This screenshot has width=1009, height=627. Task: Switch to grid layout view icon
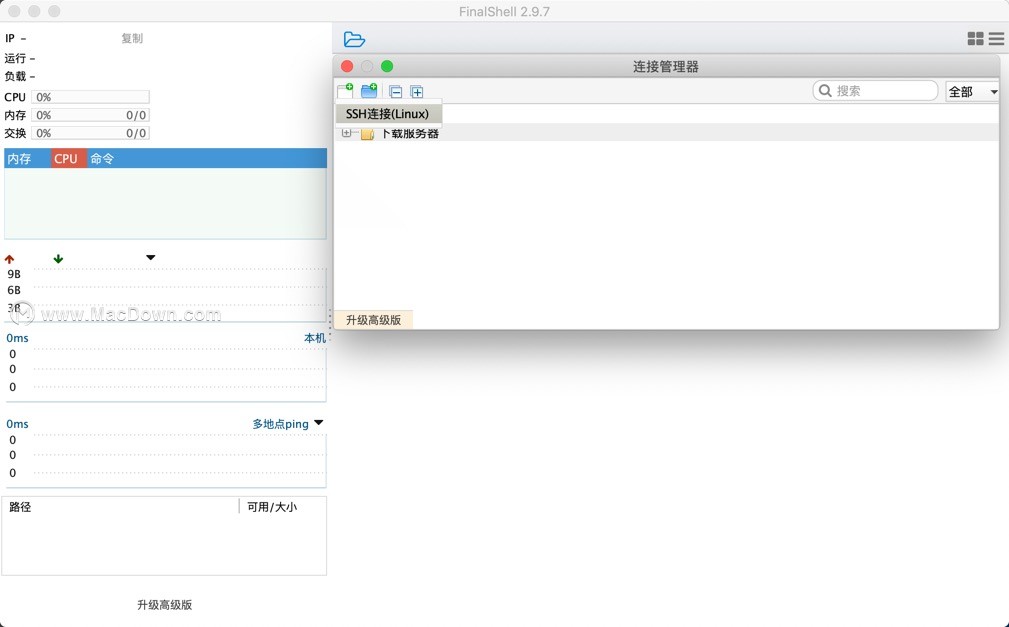click(x=976, y=39)
